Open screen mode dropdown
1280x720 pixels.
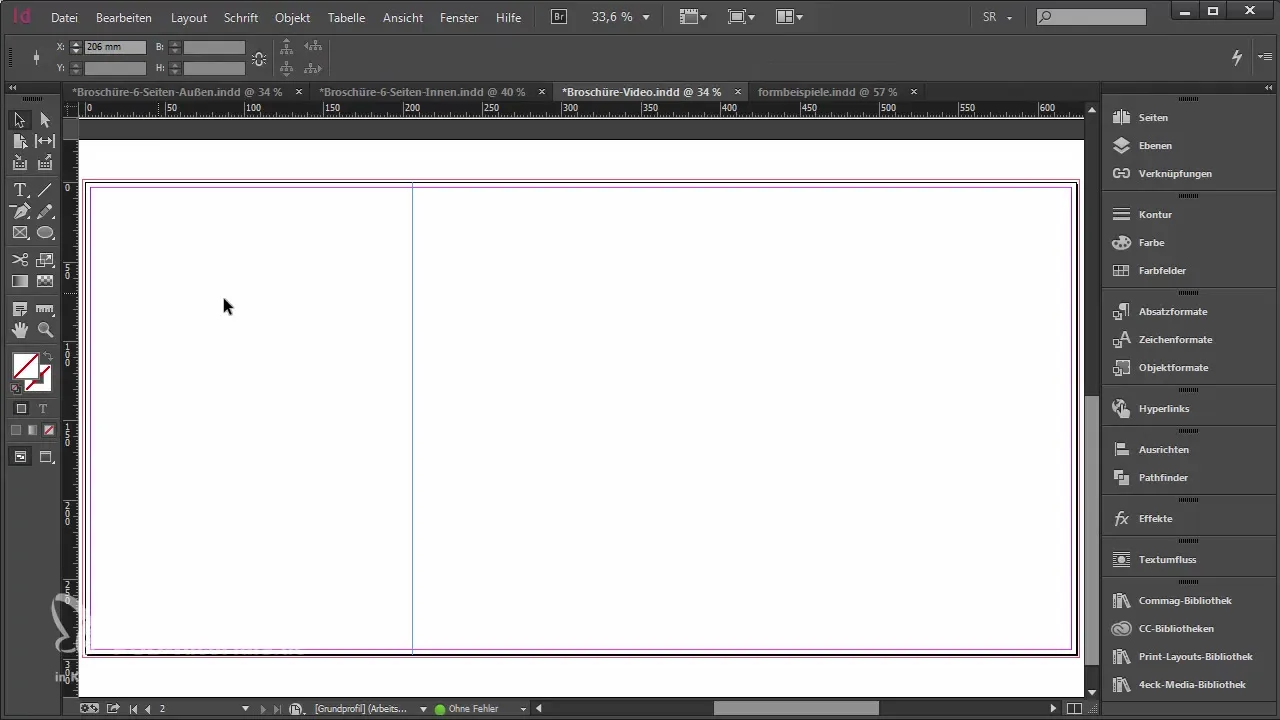click(742, 18)
